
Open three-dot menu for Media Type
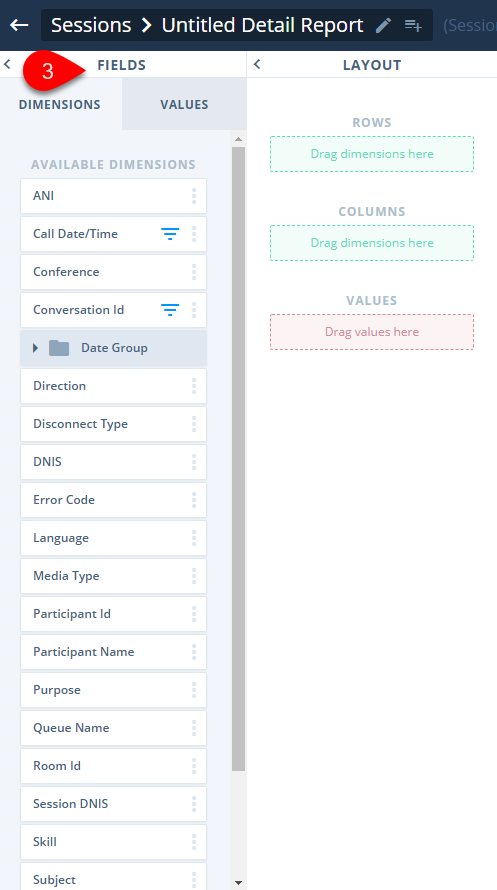point(194,576)
